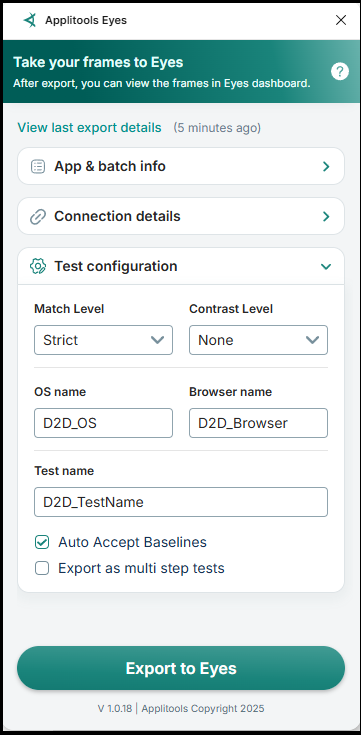
Task: Disable Auto Accept Baselines checkbox
Action: point(42,542)
